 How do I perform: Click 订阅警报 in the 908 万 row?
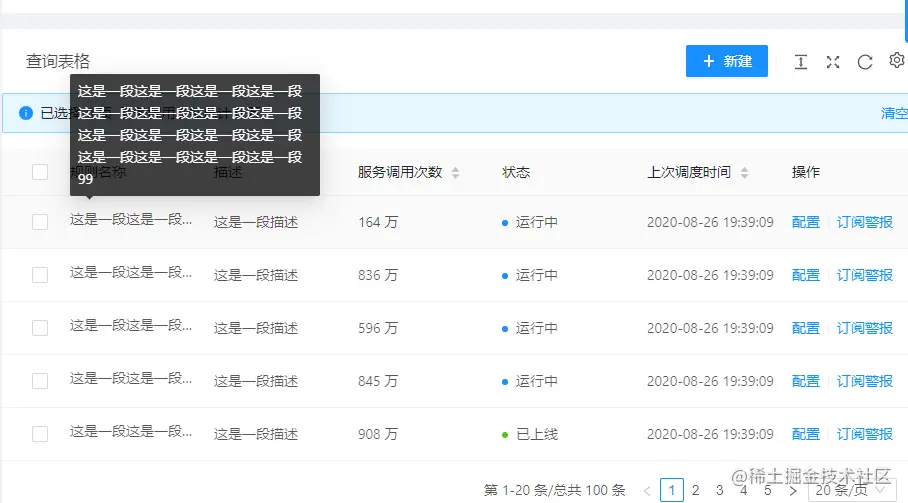point(865,434)
